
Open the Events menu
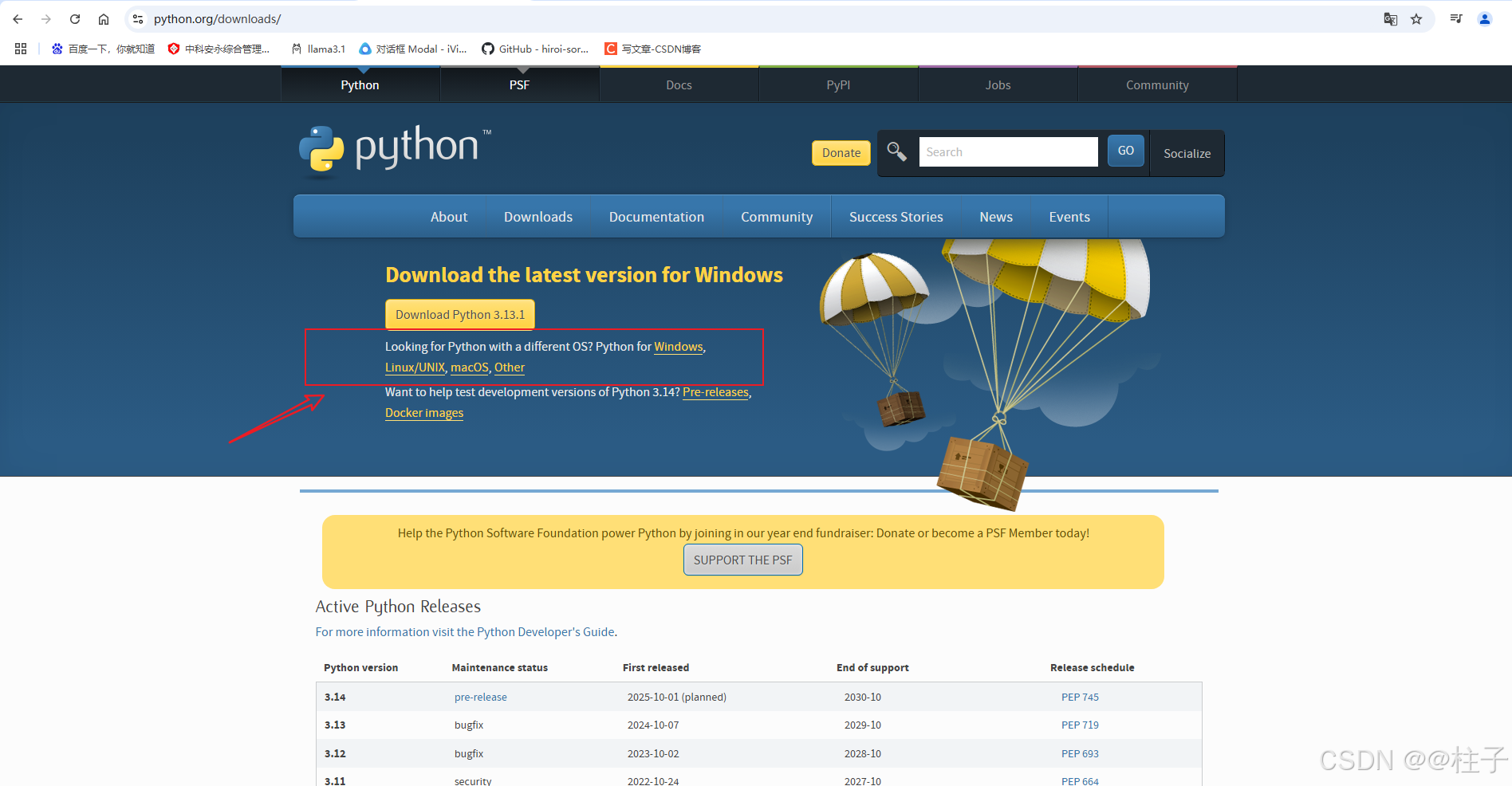(1069, 217)
